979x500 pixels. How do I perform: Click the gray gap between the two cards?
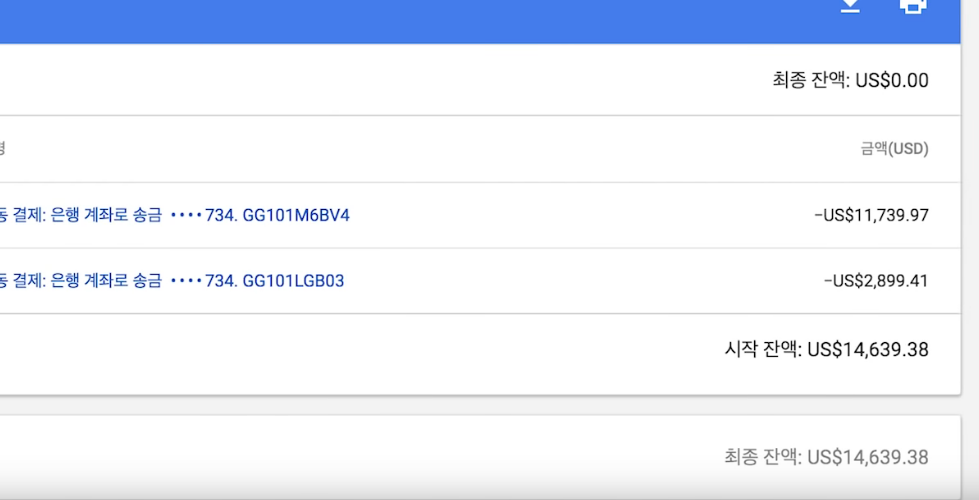(480, 405)
